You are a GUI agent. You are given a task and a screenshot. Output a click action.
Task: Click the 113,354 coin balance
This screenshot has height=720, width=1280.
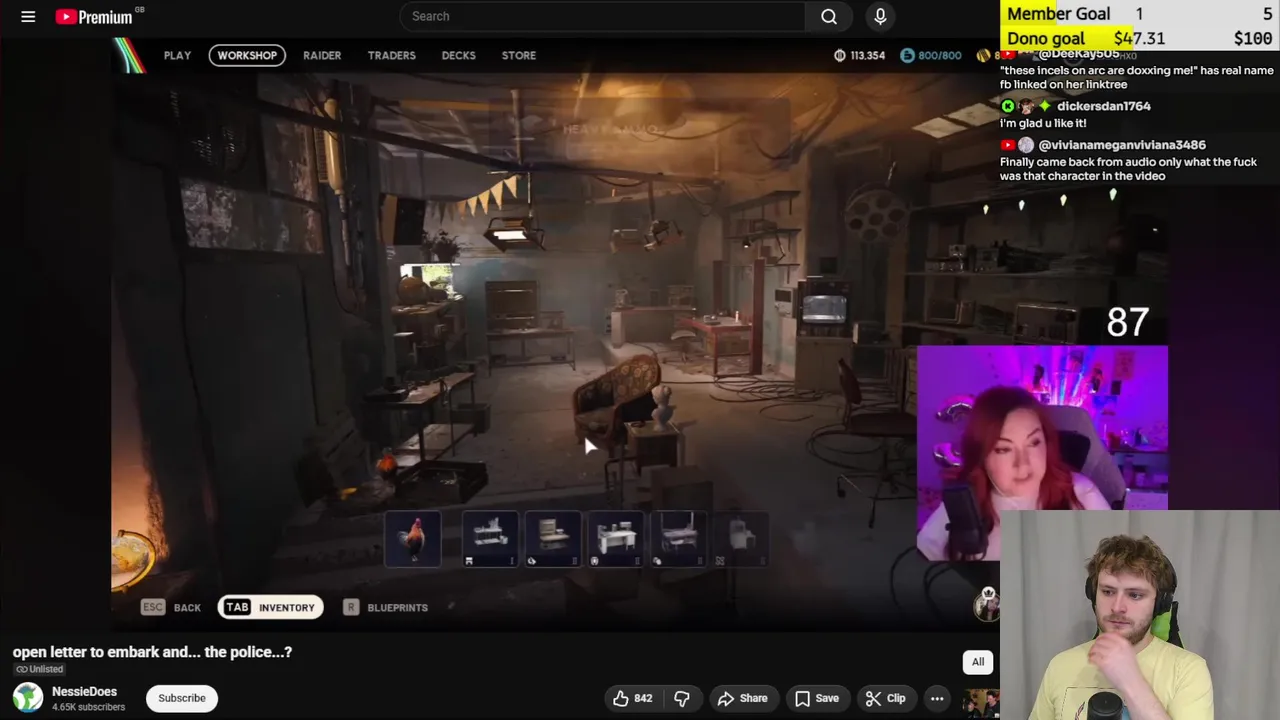[859, 55]
